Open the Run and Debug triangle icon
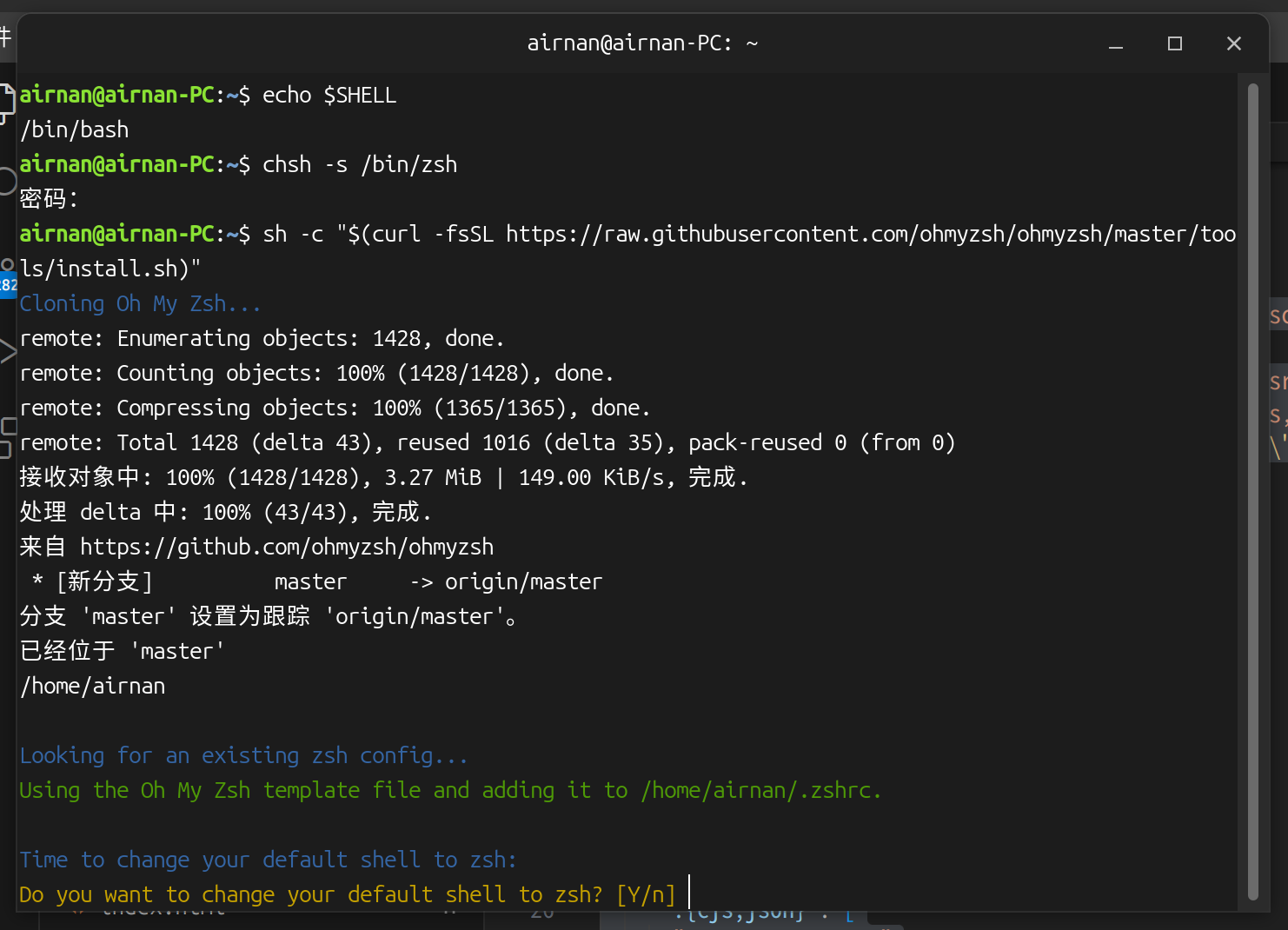1288x930 pixels. [x=8, y=351]
